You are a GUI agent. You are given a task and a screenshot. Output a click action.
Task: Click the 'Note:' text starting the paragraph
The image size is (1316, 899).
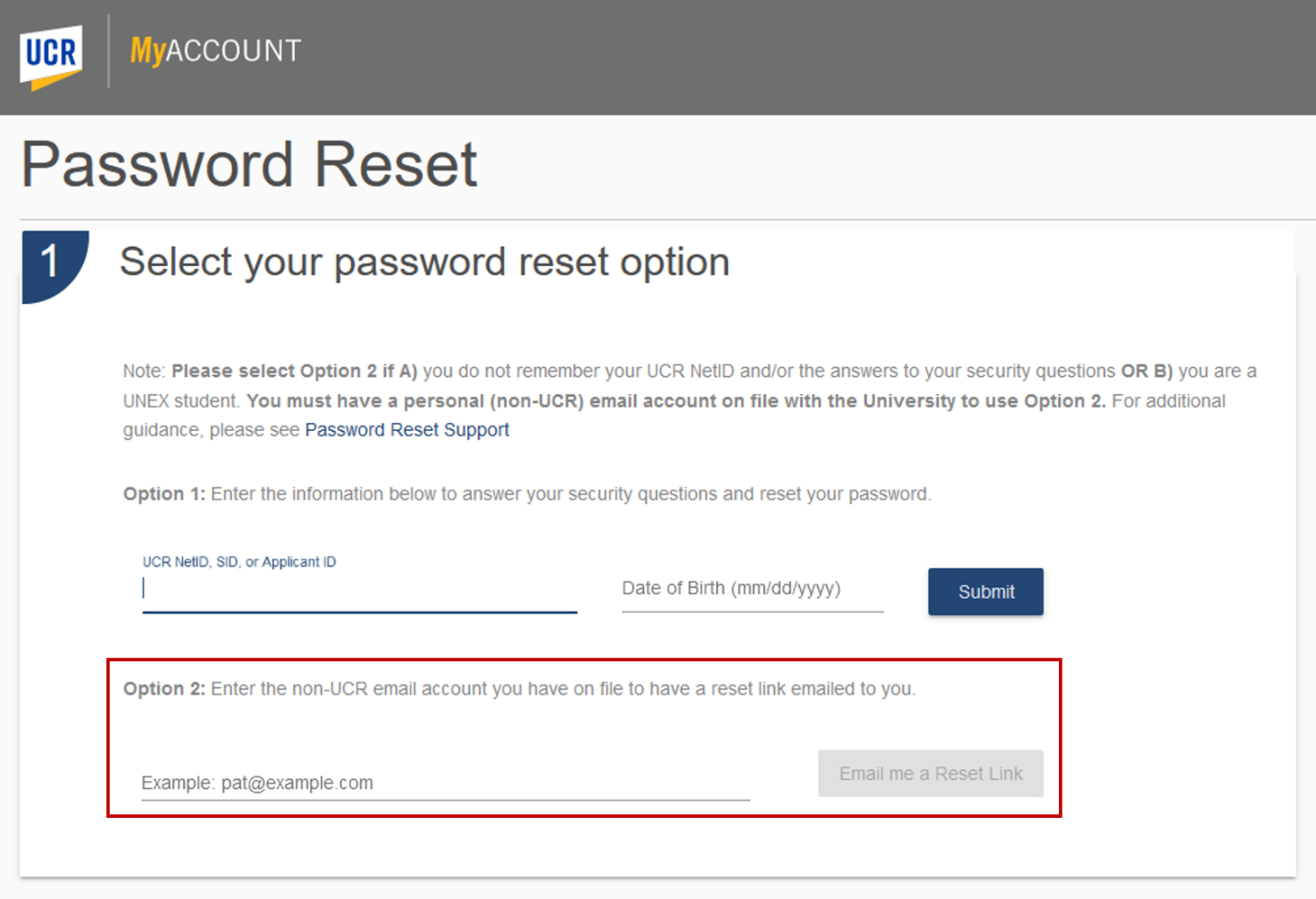point(144,371)
